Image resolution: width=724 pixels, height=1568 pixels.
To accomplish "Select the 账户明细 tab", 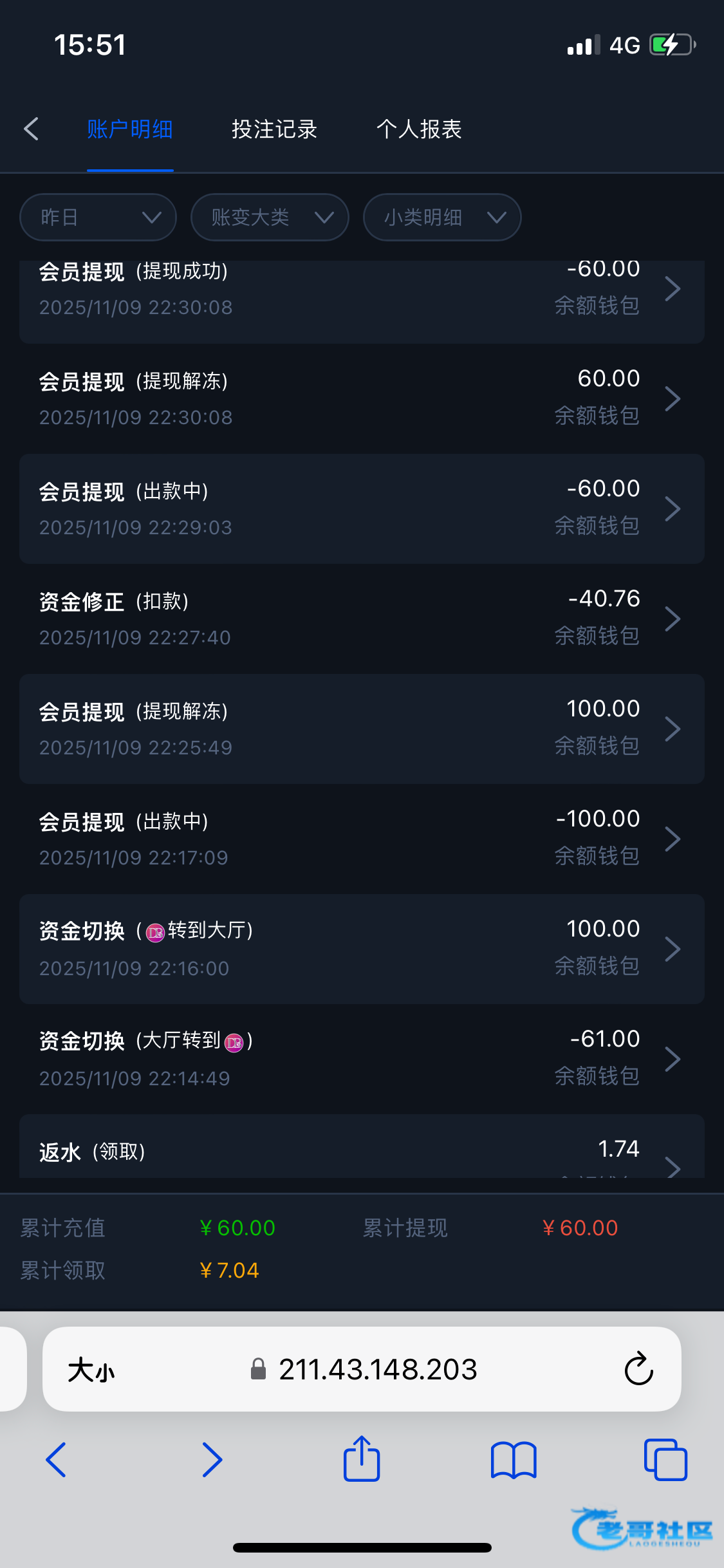I will tap(130, 129).
